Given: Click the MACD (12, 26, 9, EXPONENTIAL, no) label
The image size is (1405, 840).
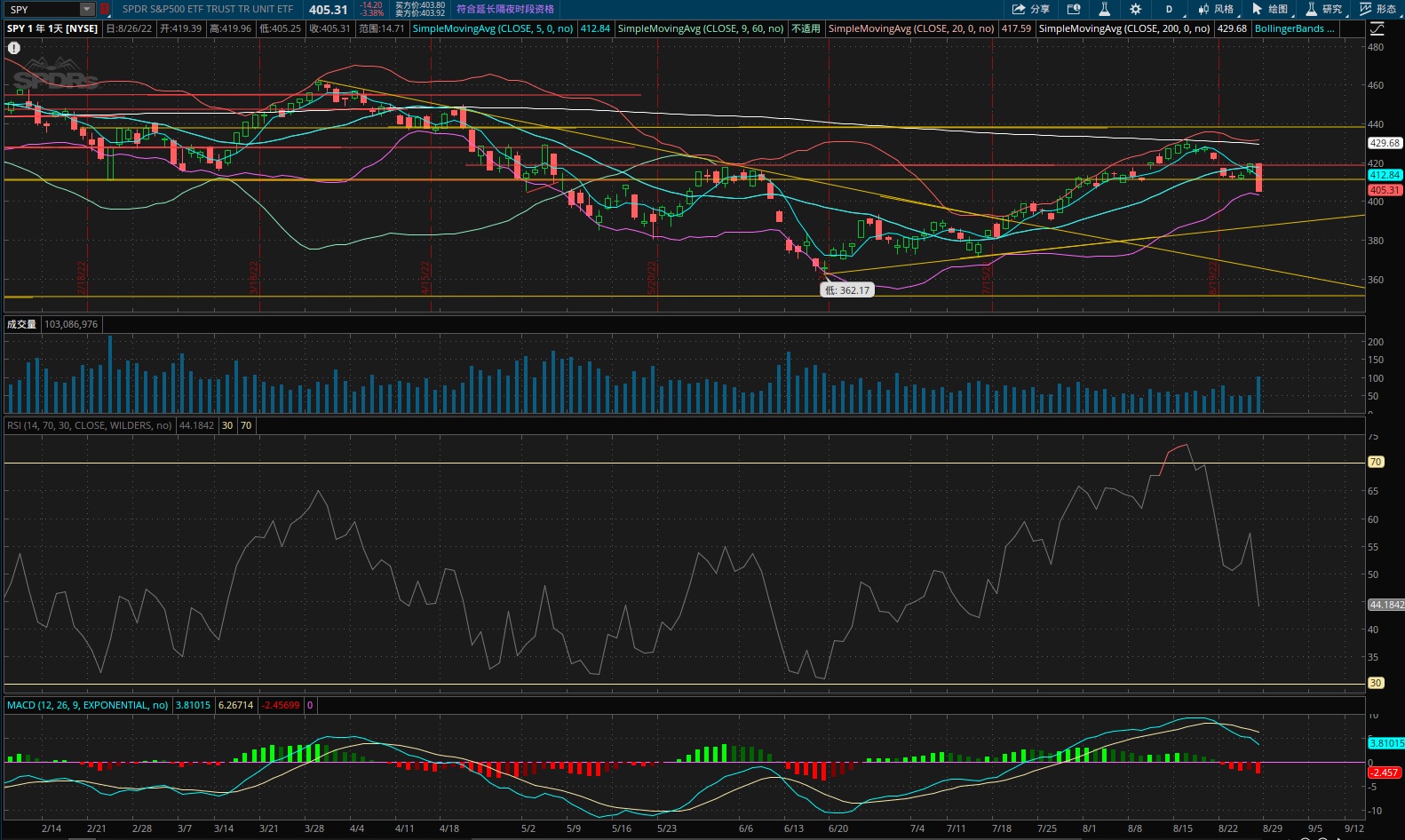Looking at the screenshot, I should pos(88,705).
